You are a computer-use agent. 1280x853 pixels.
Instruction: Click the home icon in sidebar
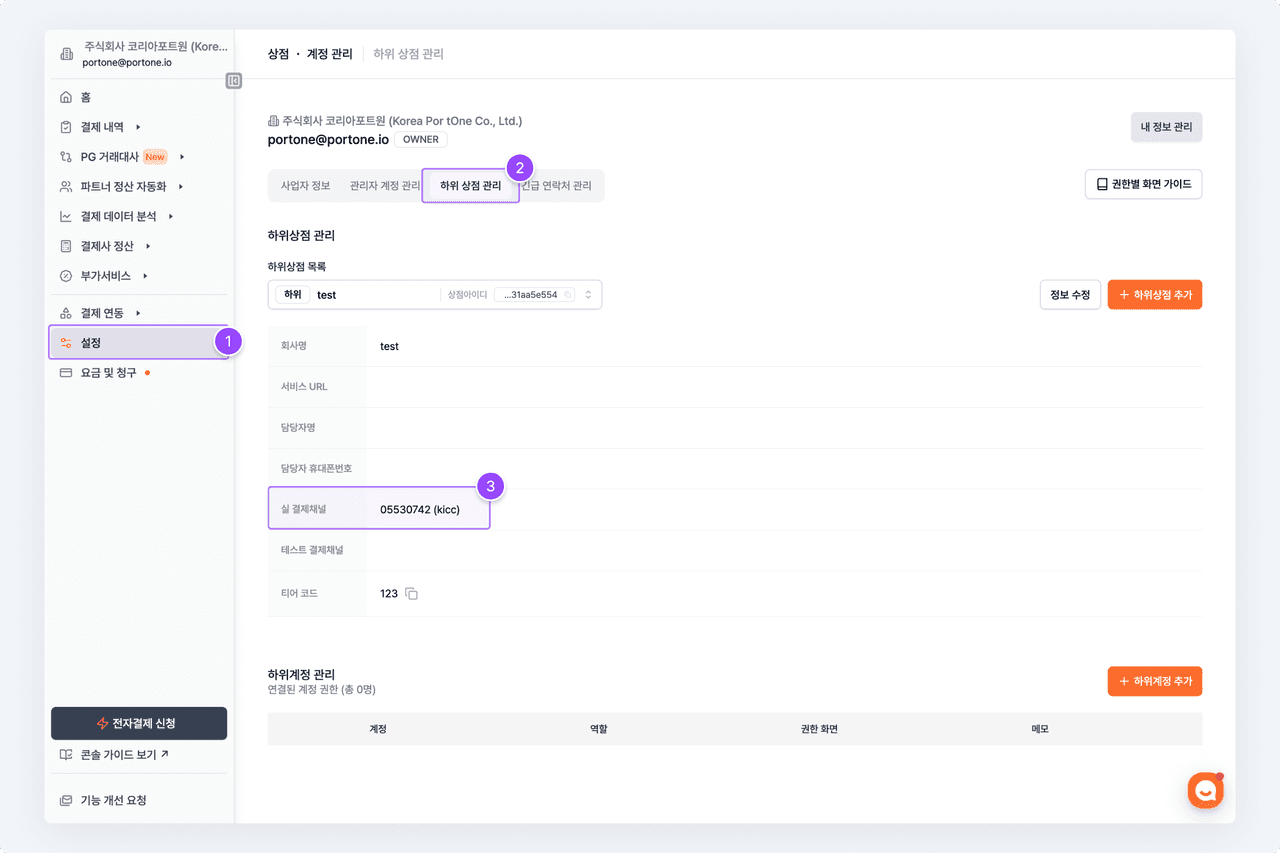(x=66, y=97)
